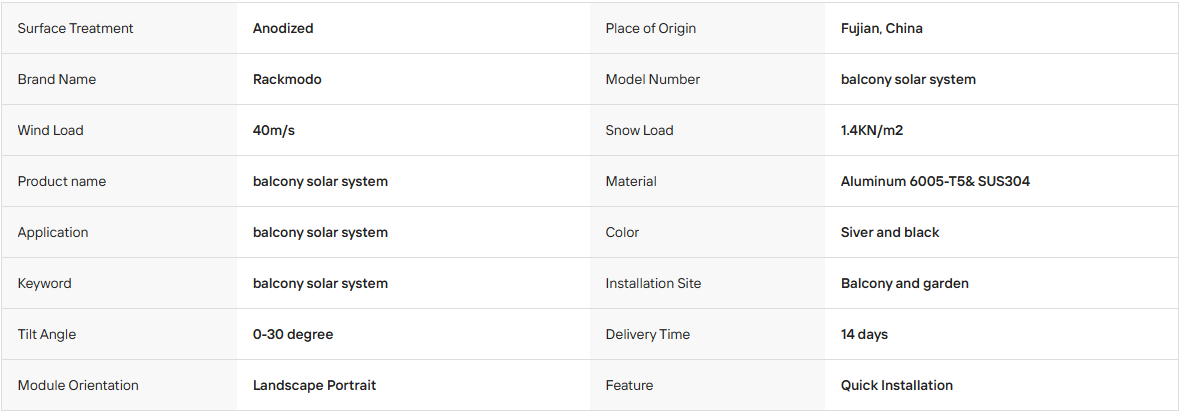Image resolution: width=1183 pixels, height=414 pixels.
Task: Click the 14 days delivery time value
Action: coord(864,334)
